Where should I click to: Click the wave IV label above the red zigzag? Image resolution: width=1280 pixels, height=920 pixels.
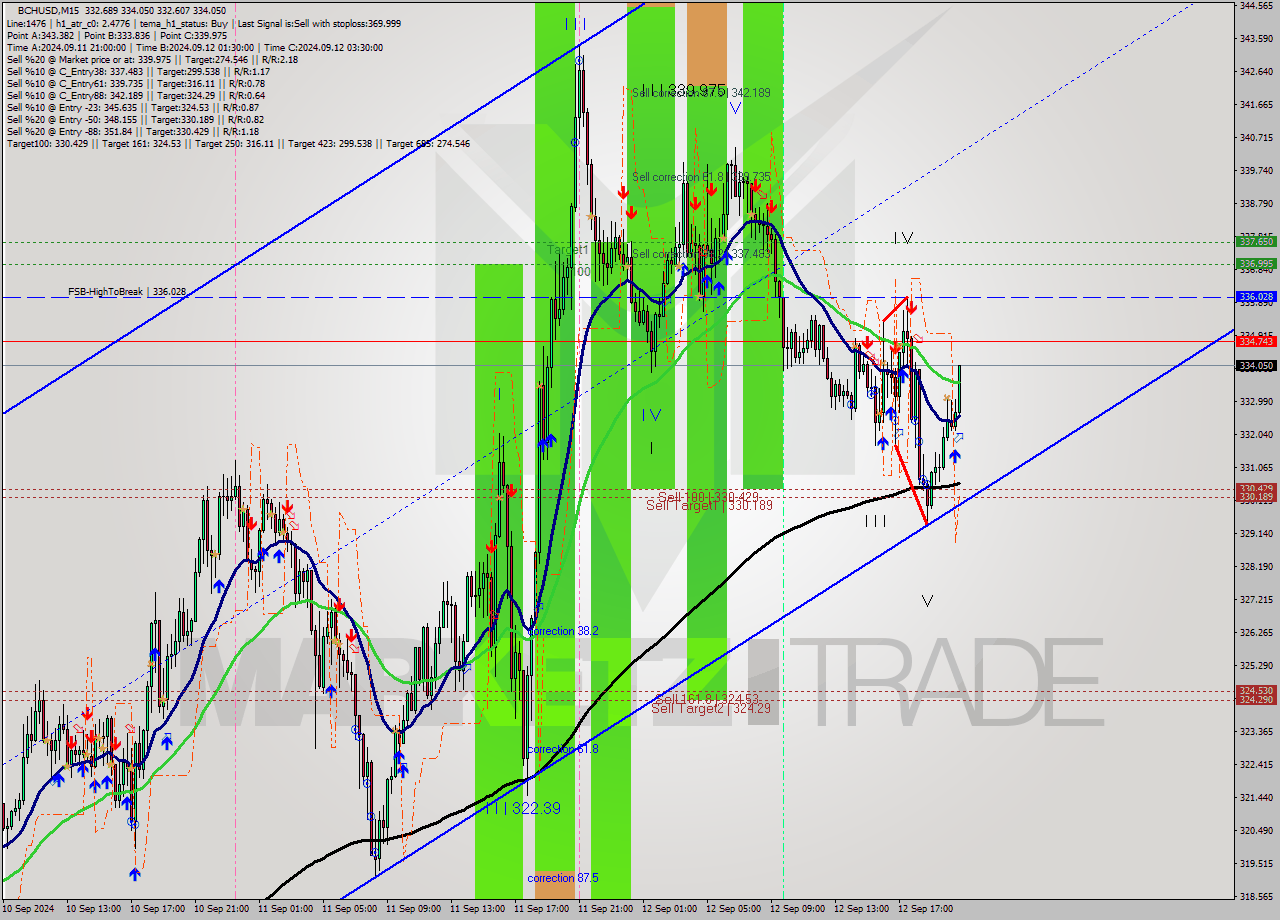coord(903,238)
